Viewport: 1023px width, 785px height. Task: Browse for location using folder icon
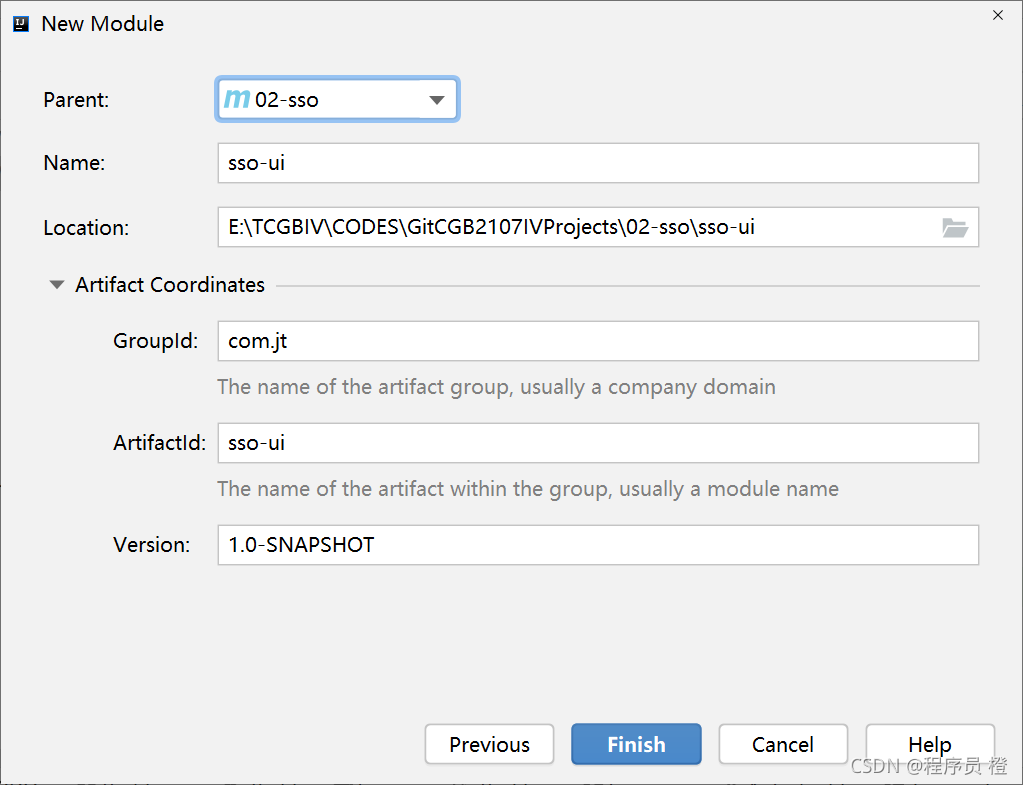point(955,228)
